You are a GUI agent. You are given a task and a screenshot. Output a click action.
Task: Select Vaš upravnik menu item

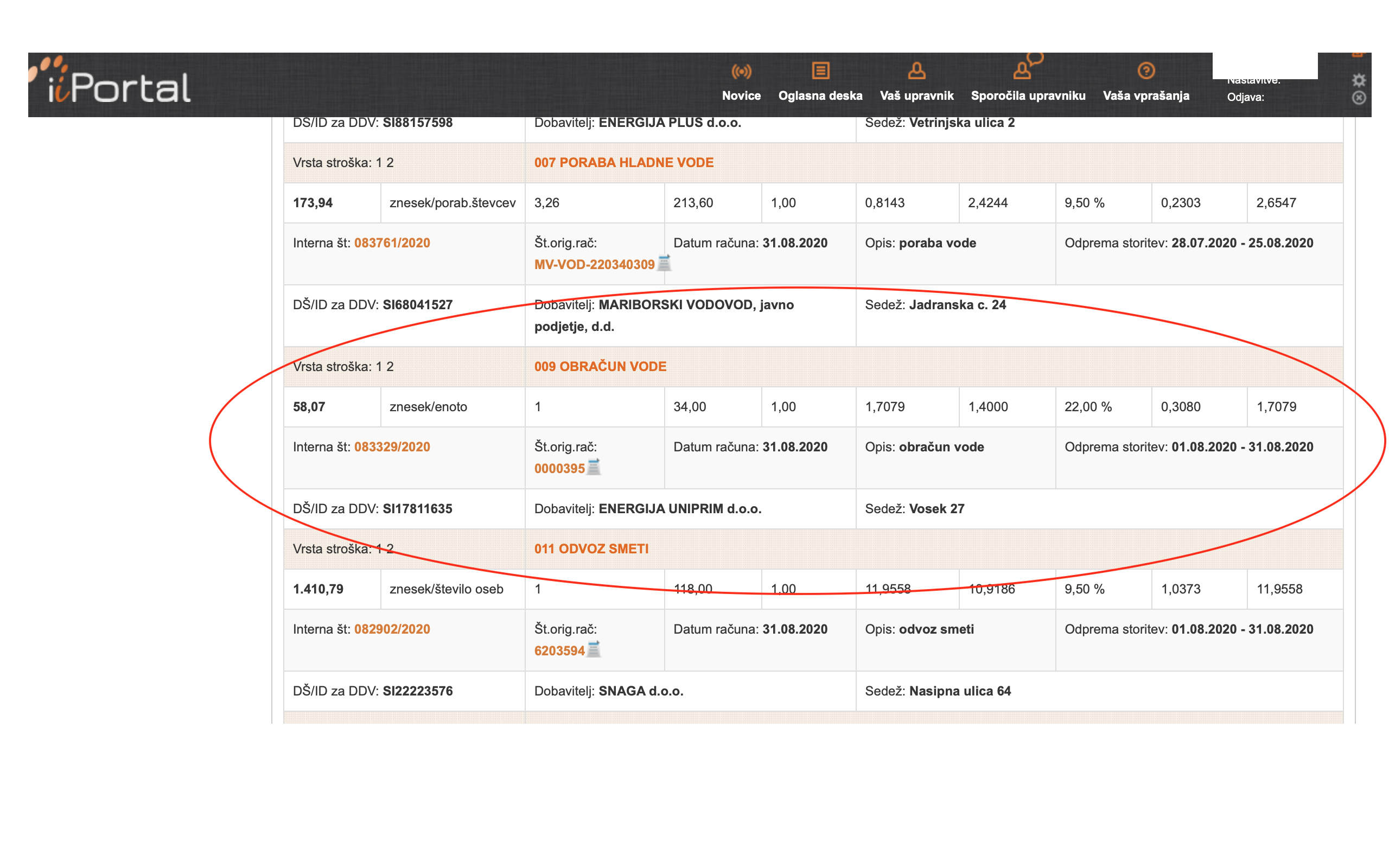point(916,96)
